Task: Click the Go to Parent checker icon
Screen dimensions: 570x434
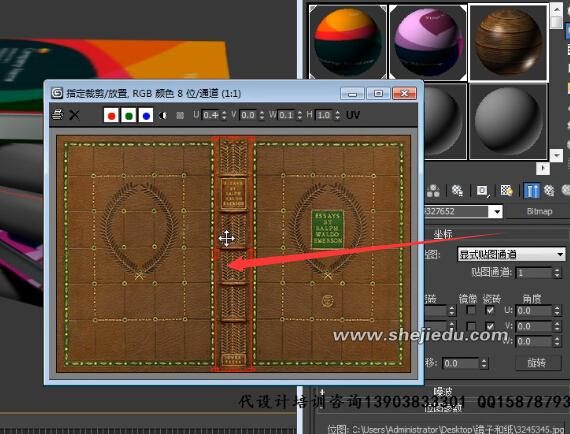Action: [x=549, y=190]
